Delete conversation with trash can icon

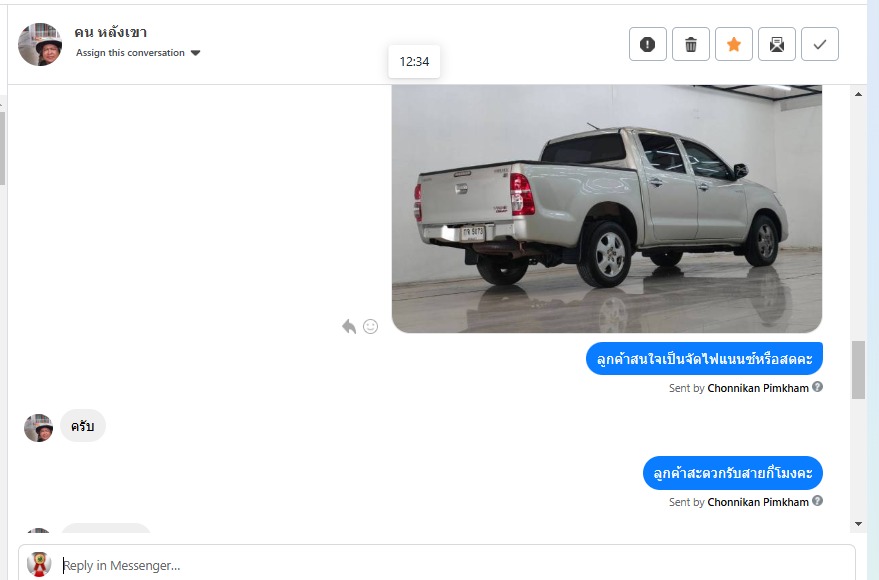(691, 44)
